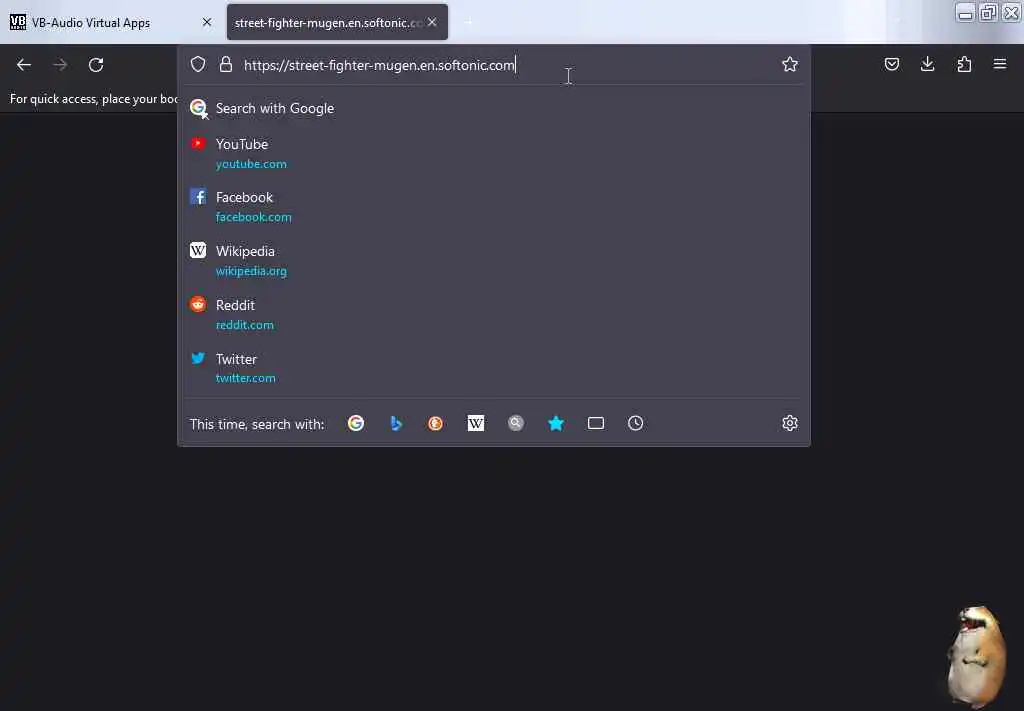
Task: Open search settings gear
Action: coord(790,423)
